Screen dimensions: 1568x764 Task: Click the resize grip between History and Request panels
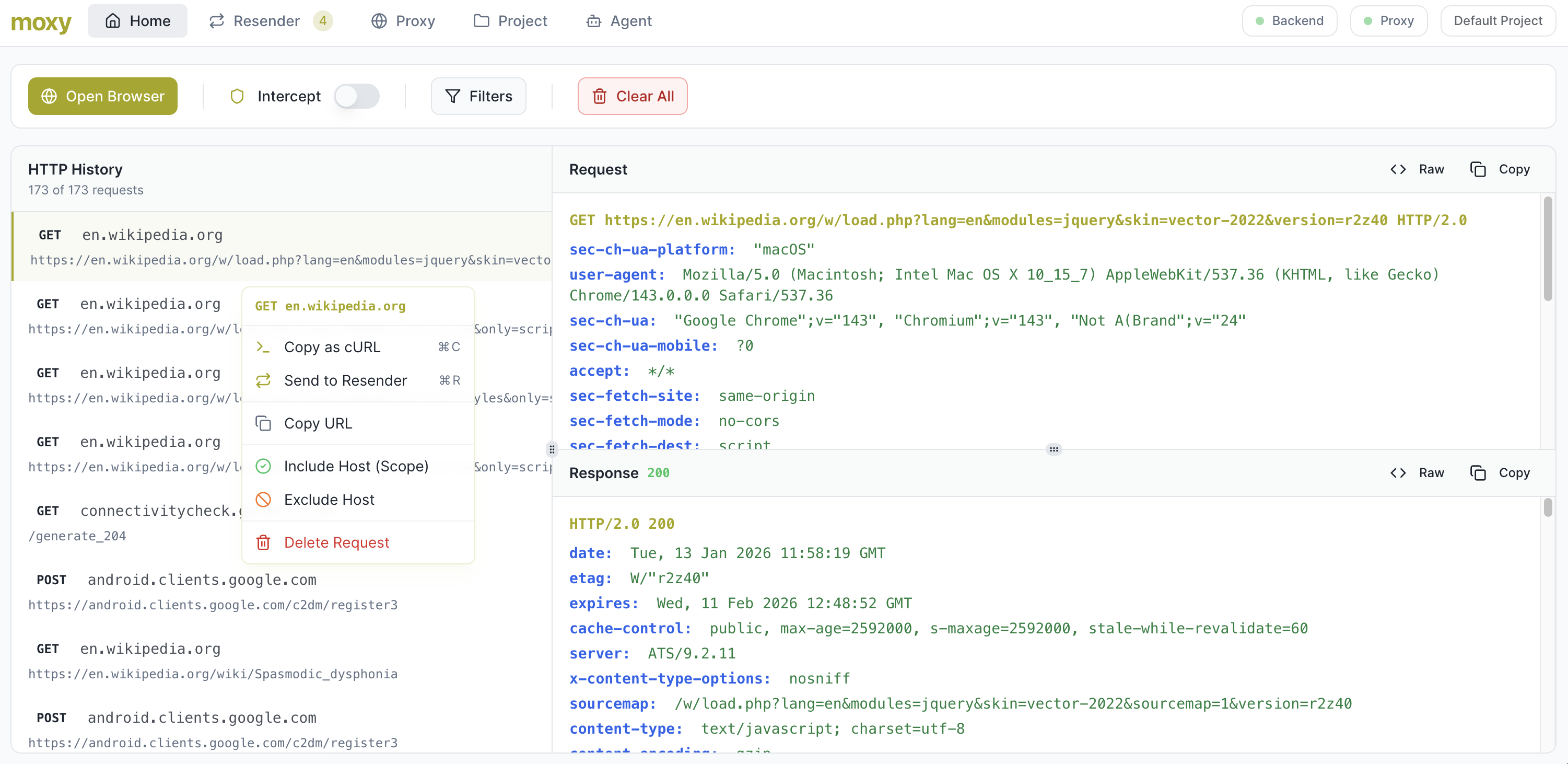(552, 449)
